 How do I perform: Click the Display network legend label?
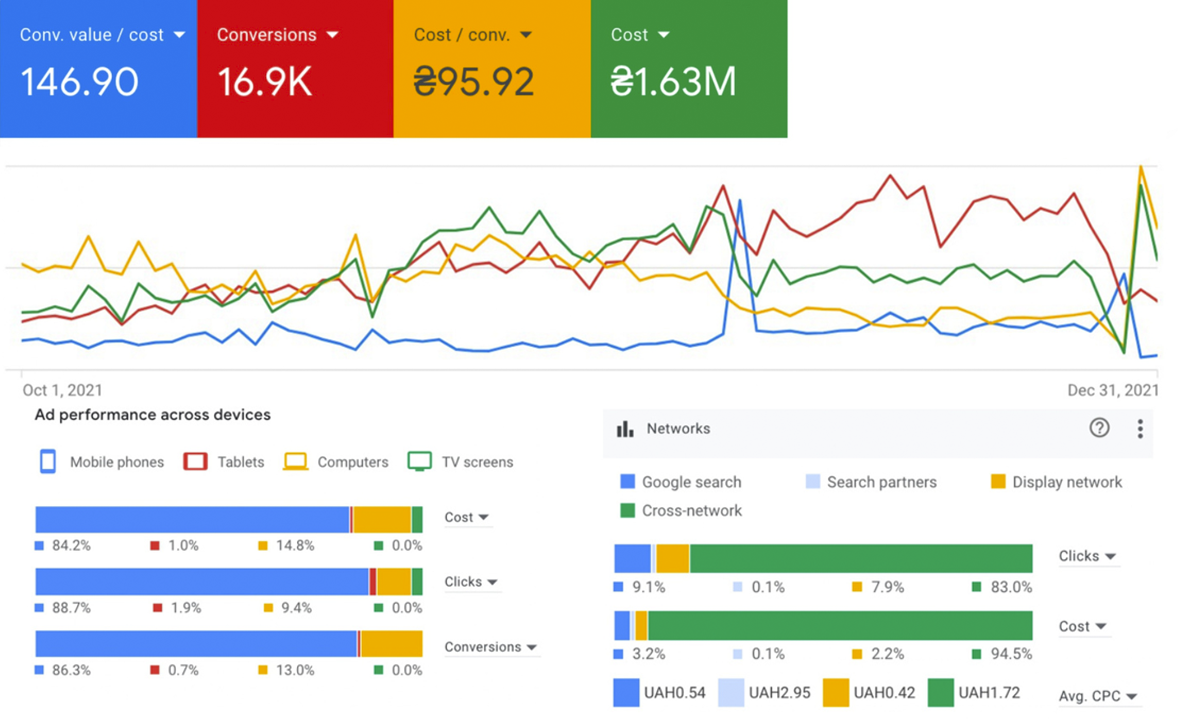click(x=1066, y=482)
